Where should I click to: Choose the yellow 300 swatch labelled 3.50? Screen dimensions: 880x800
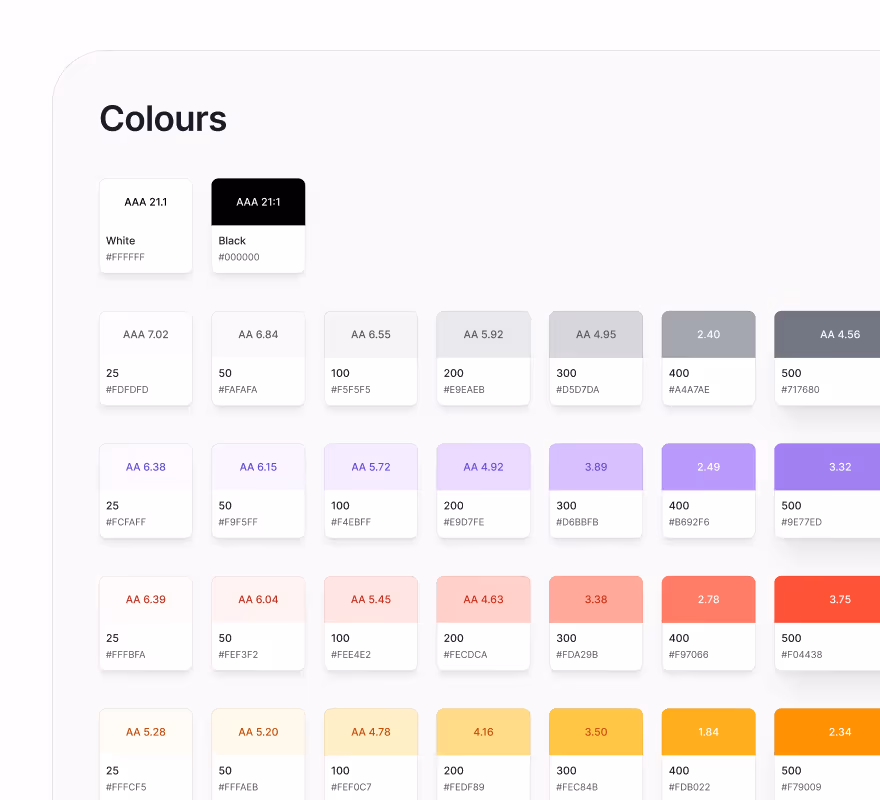tap(596, 754)
